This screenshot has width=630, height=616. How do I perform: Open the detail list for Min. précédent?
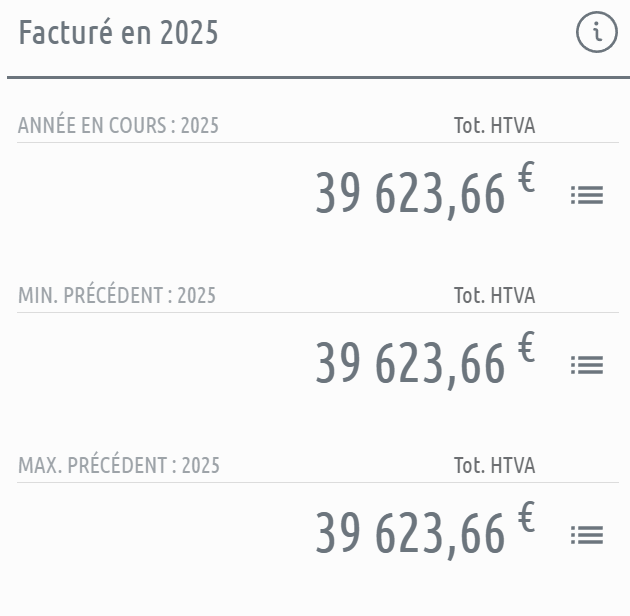(587, 365)
